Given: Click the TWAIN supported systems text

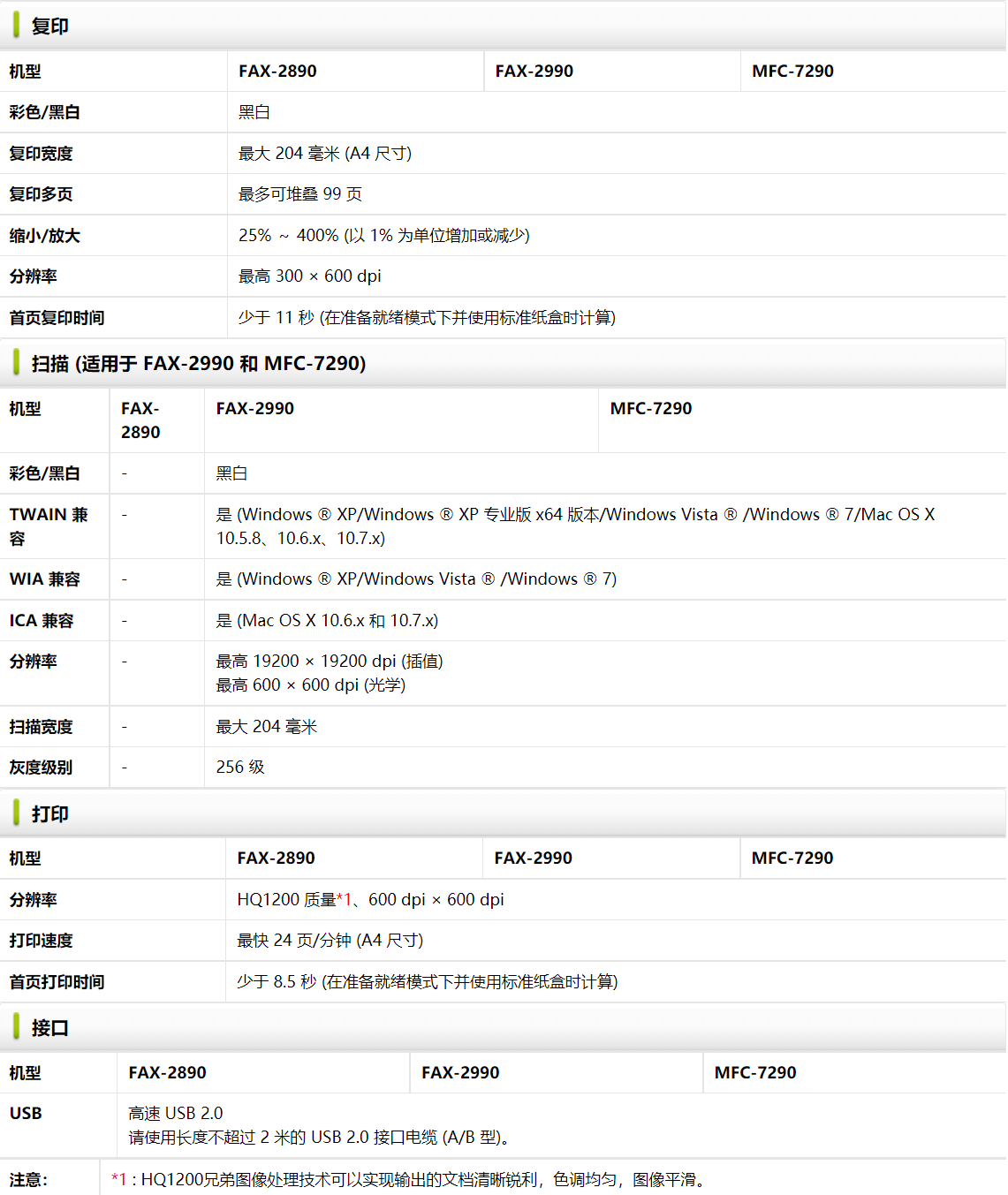Looking at the screenshot, I should (576, 526).
